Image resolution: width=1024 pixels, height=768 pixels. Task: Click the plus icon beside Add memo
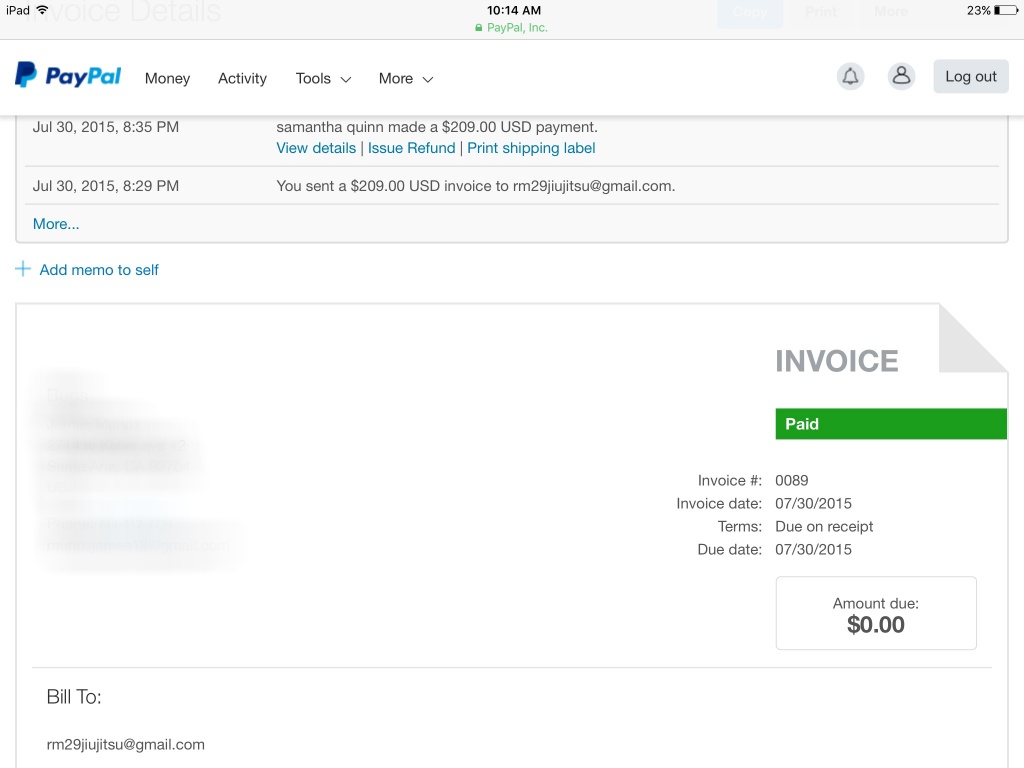pos(23,269)
